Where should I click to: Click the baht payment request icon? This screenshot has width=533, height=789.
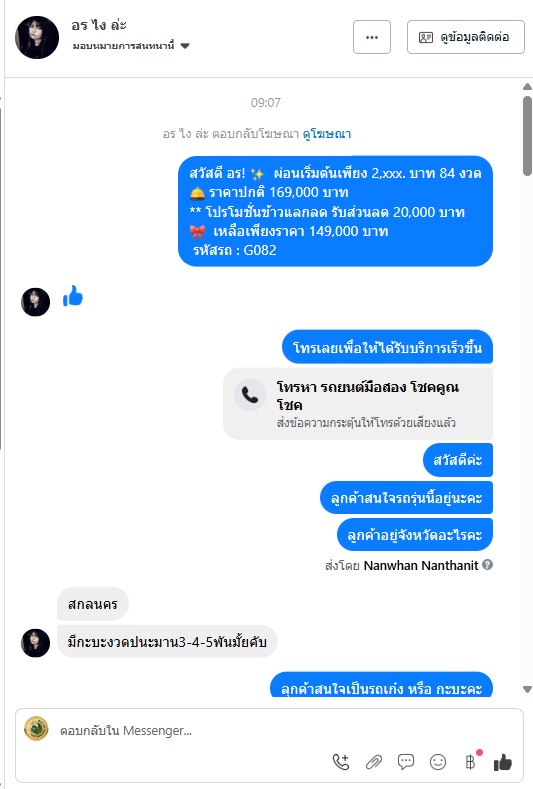(470, 762)
